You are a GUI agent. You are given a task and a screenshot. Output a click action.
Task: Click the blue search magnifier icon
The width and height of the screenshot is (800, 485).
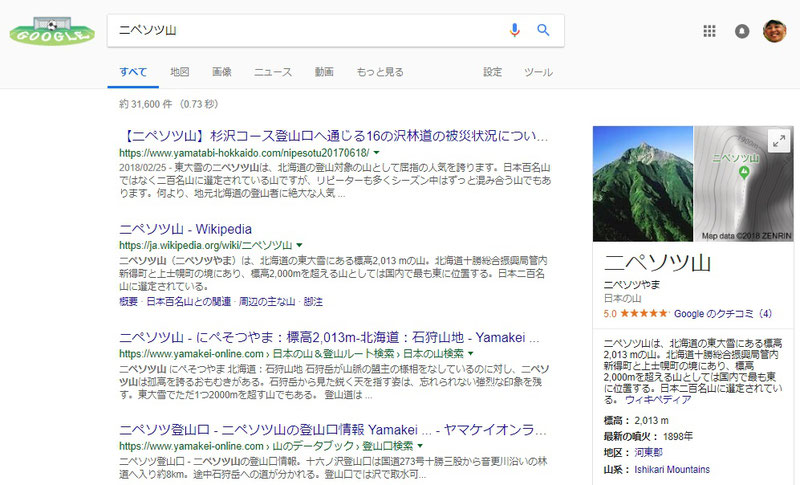click(543, 30)
